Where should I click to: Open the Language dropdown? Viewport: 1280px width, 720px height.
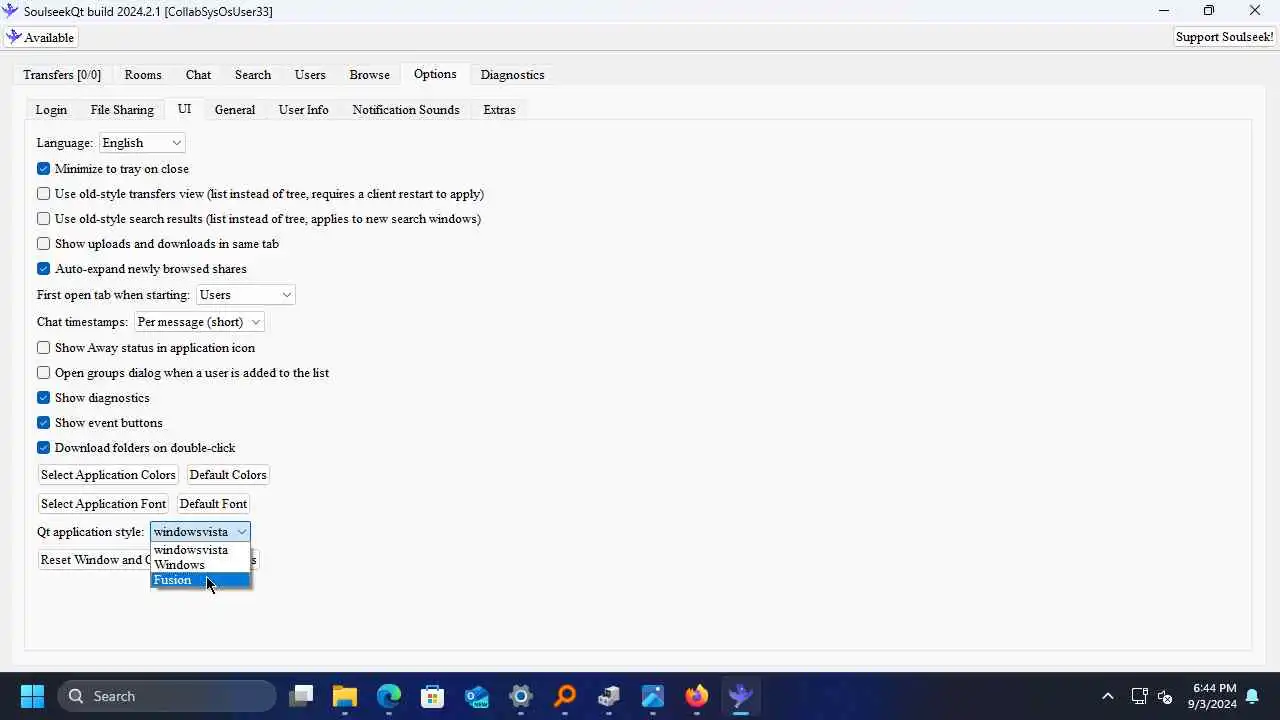click(142, 143)
